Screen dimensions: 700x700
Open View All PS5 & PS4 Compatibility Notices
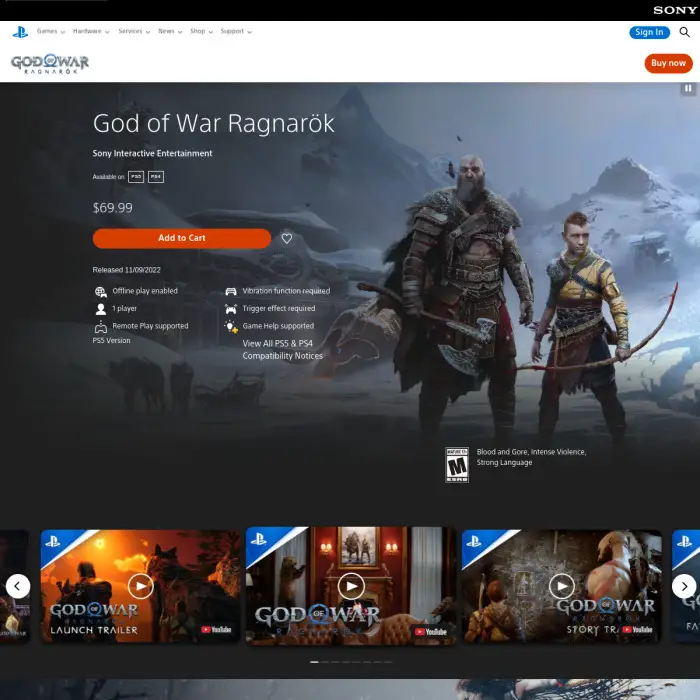pos(283,350)
